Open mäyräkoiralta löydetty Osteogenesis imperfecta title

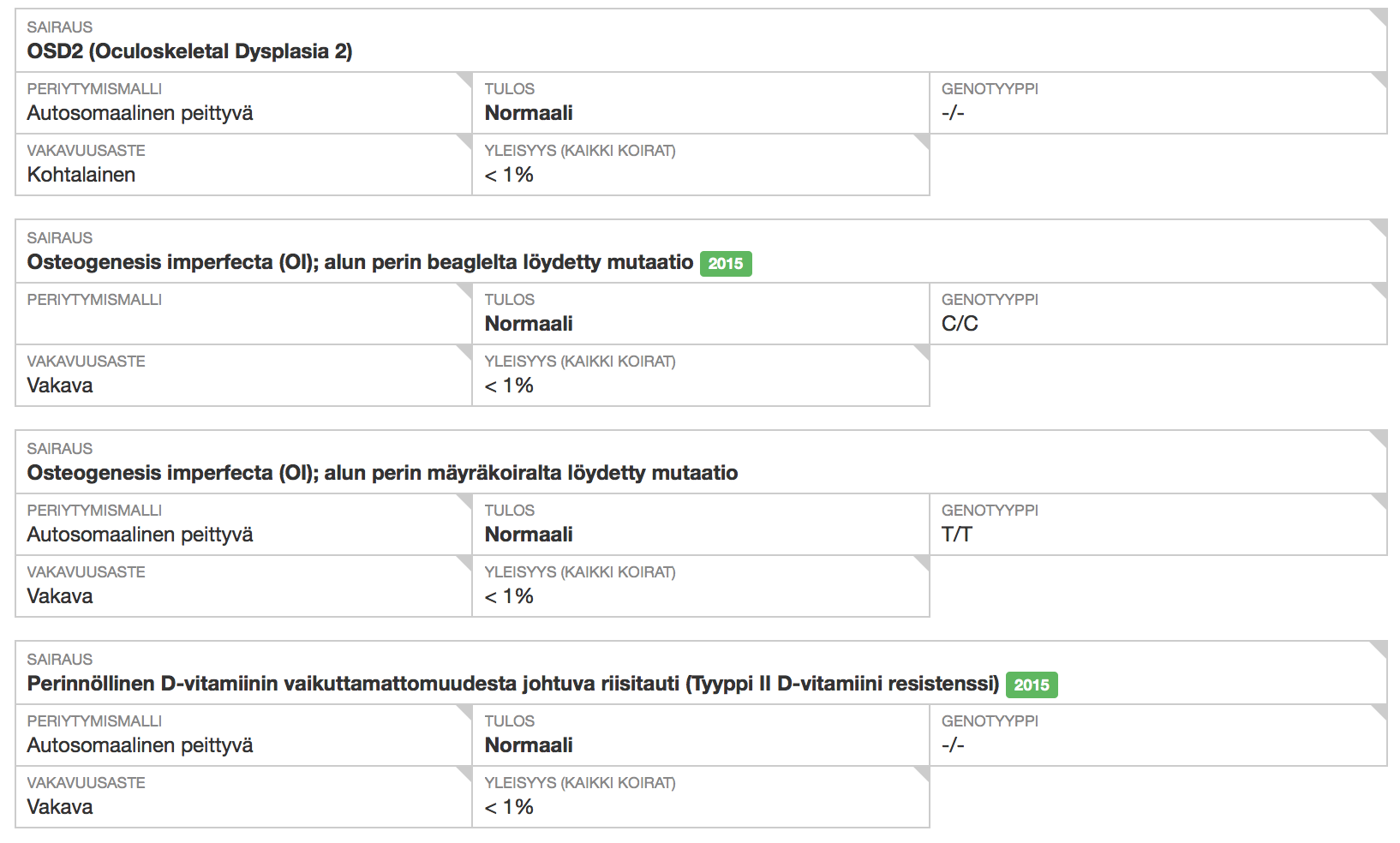(x=382, y=473)
